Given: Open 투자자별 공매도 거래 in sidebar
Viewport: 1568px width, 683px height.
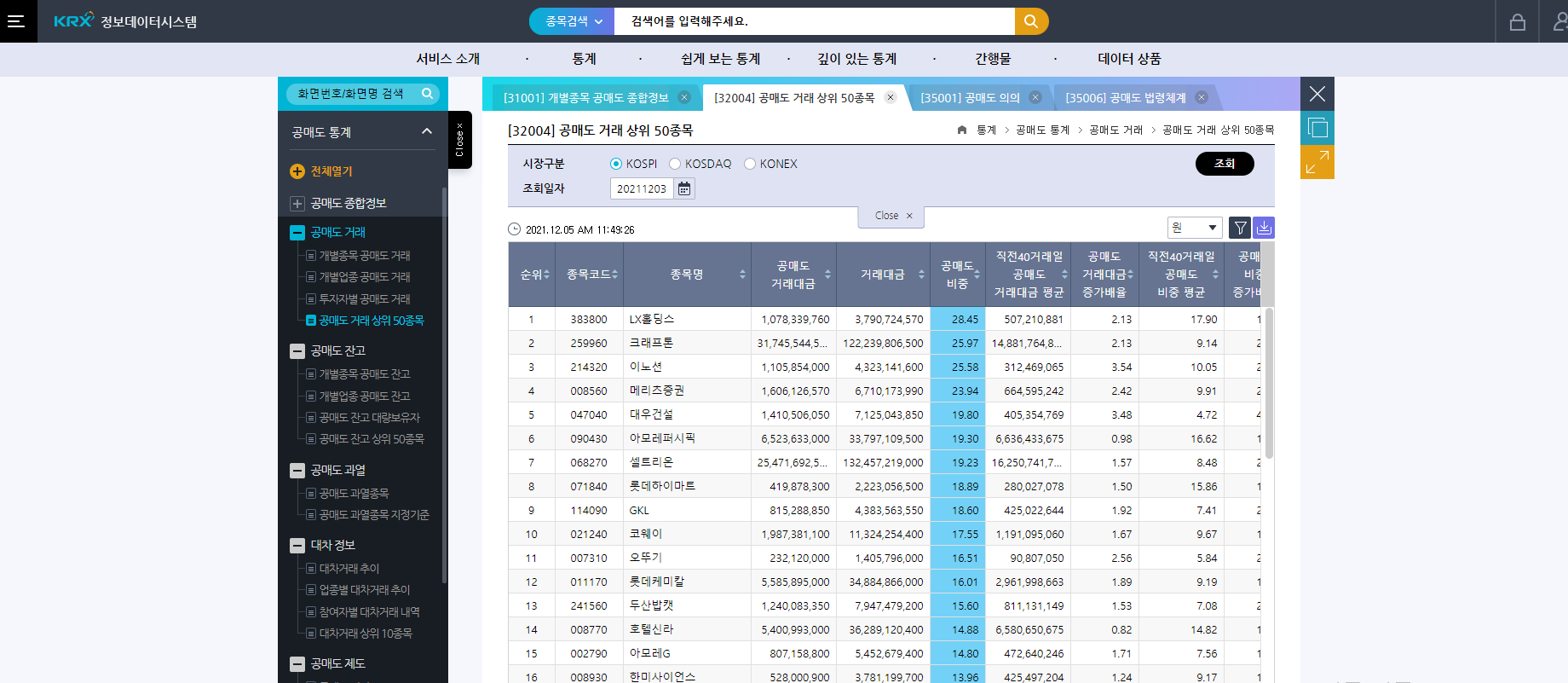Looking at the screenshot, I should click(x=365, y=299).
